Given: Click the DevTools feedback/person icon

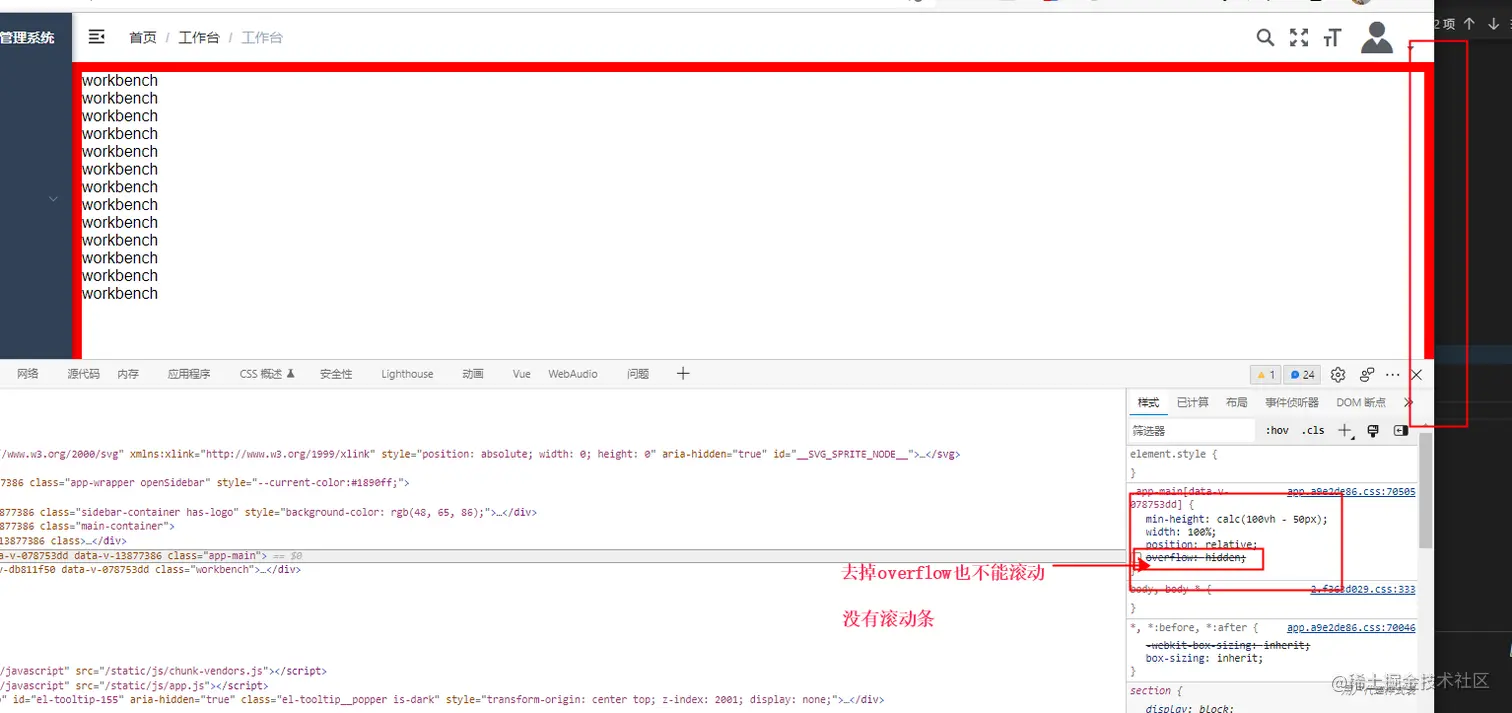Looking at the screenshot, I should (1367, 375).
